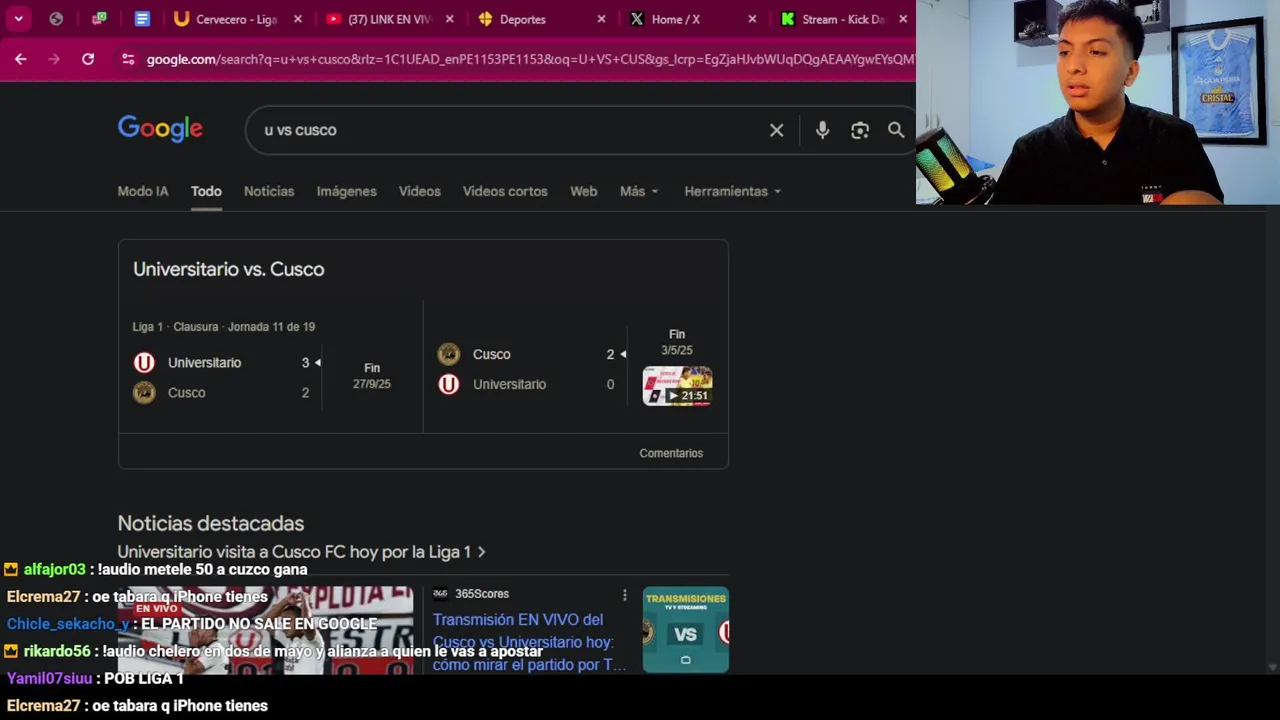Open the pinned Google Docs tab
This screenshot has width=1280, height=720.
142,19
